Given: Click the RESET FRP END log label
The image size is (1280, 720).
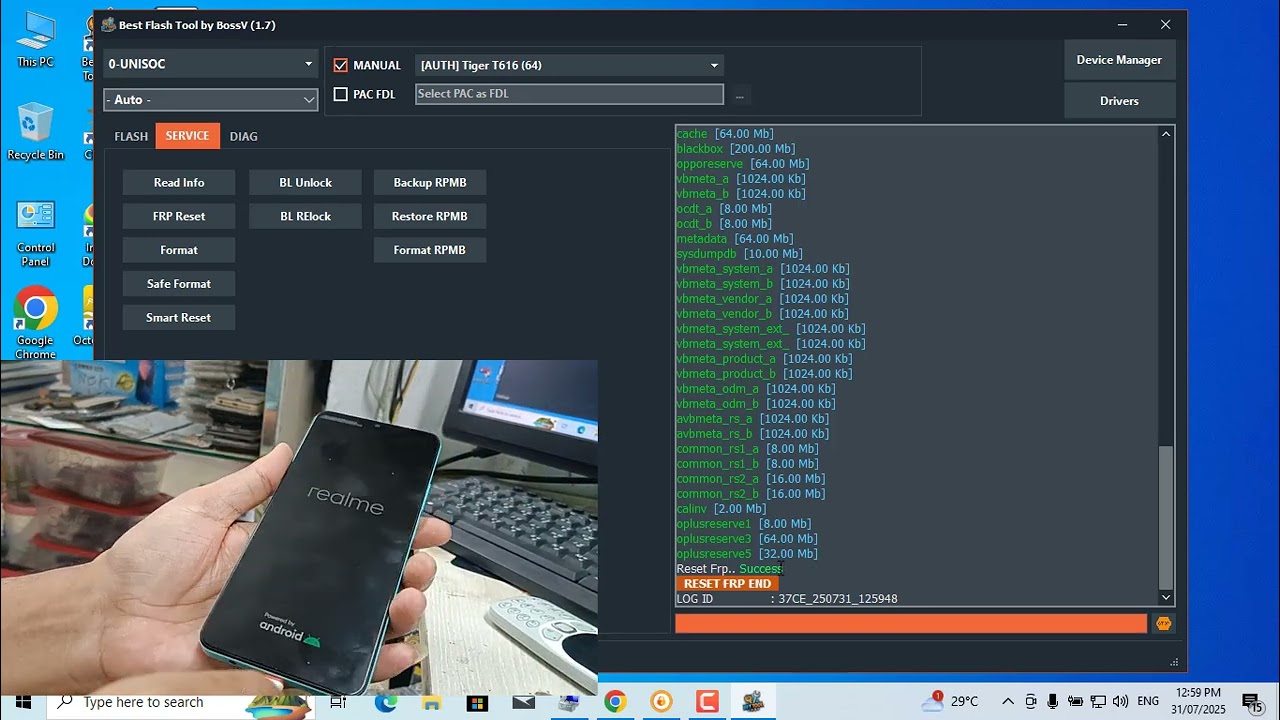Looking at the screenshot, I should pos(727,584).
